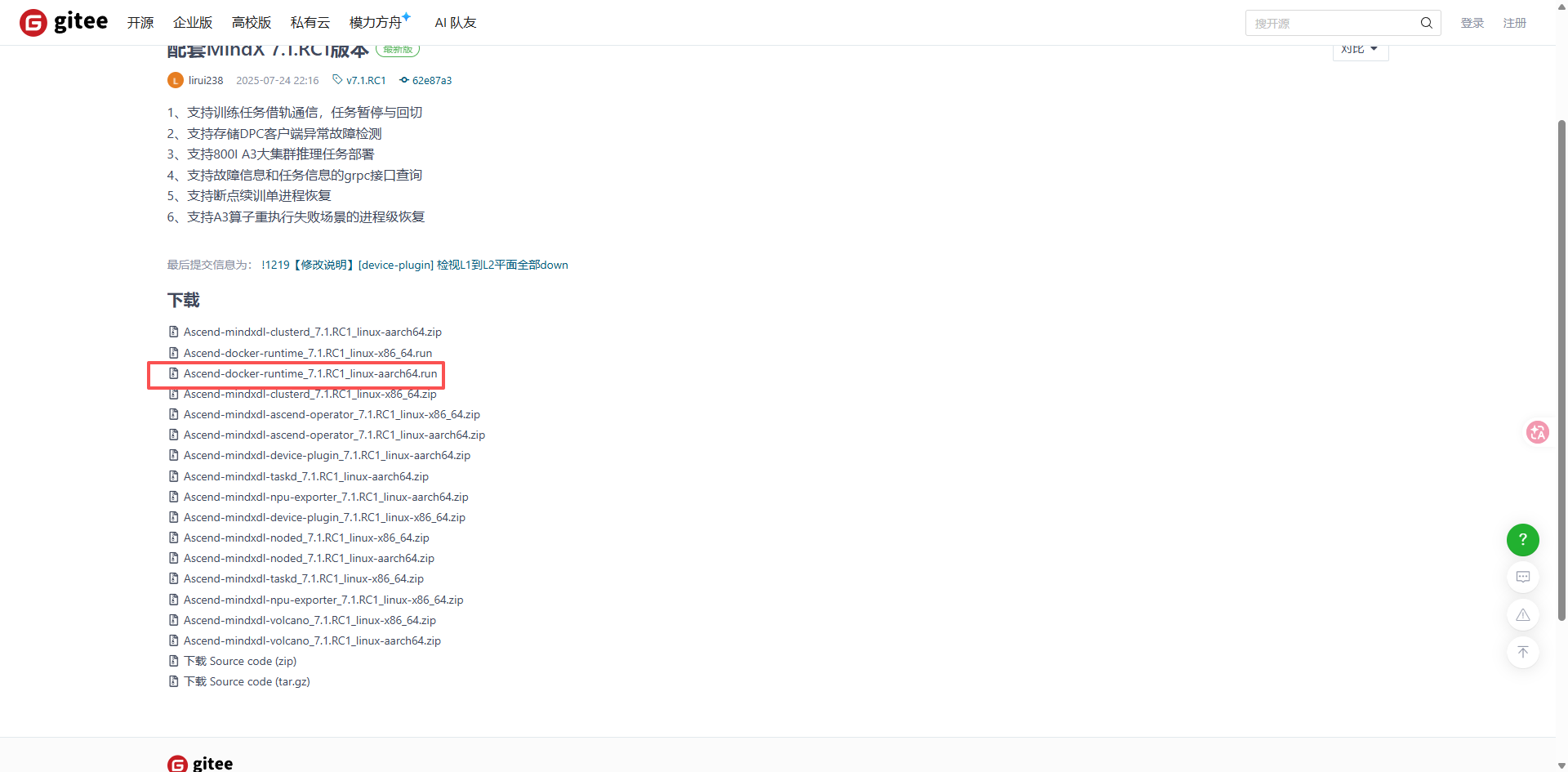Open the v7.1.RC1 tag link
1568x772 pixels.
366,80
